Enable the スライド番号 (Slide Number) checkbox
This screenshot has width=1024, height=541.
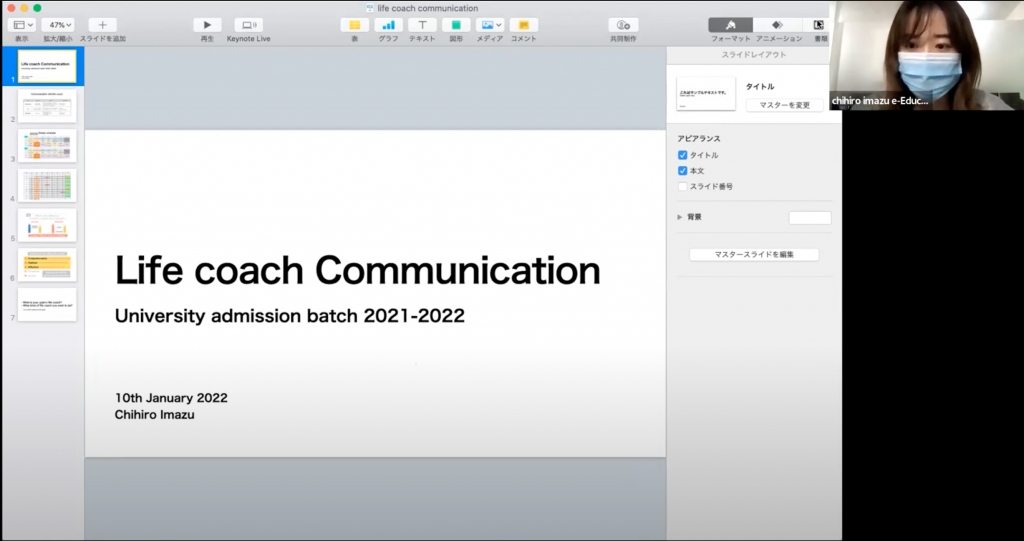(x=683, y=186)
